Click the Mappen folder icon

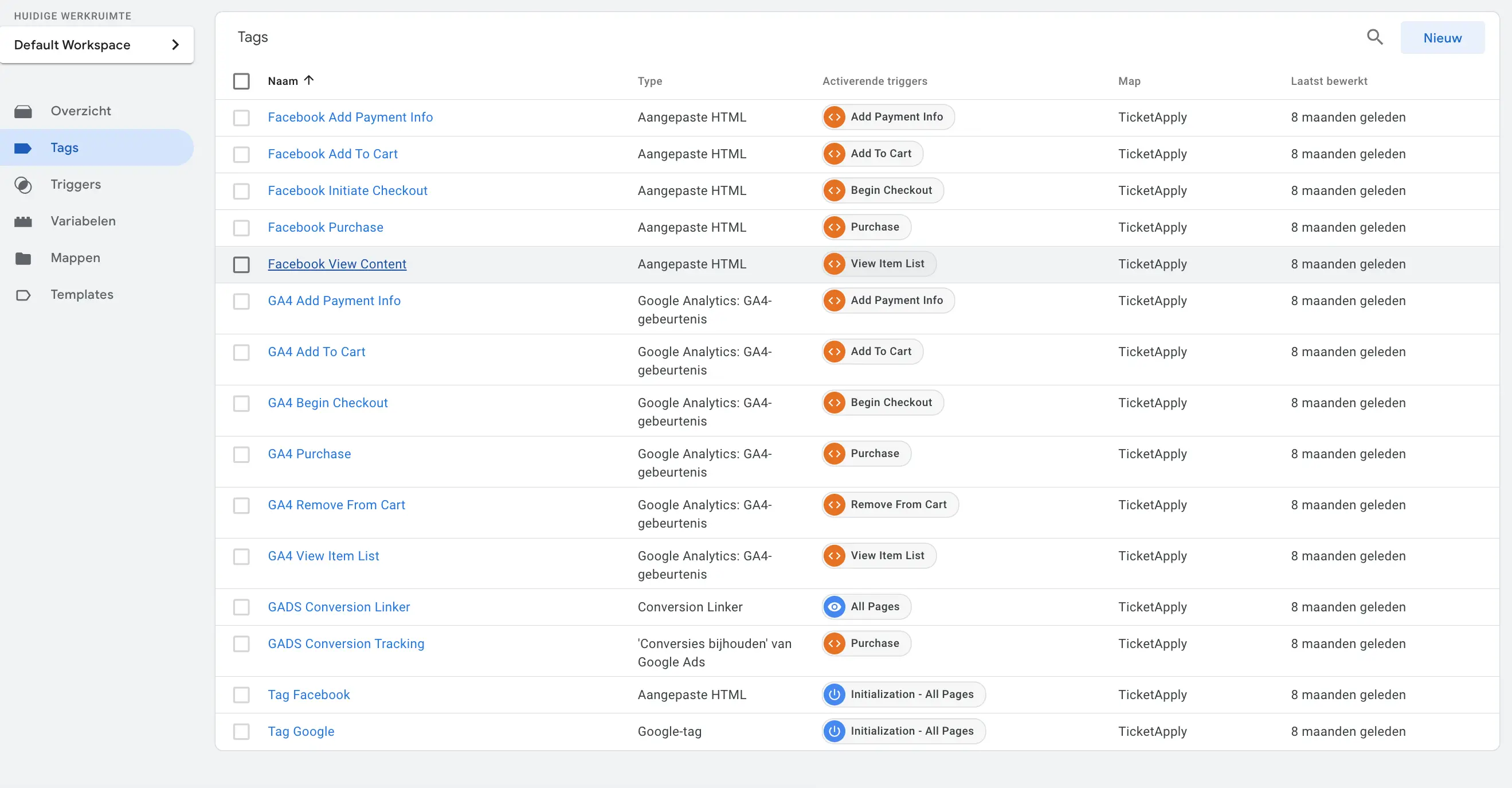[23, 258]
